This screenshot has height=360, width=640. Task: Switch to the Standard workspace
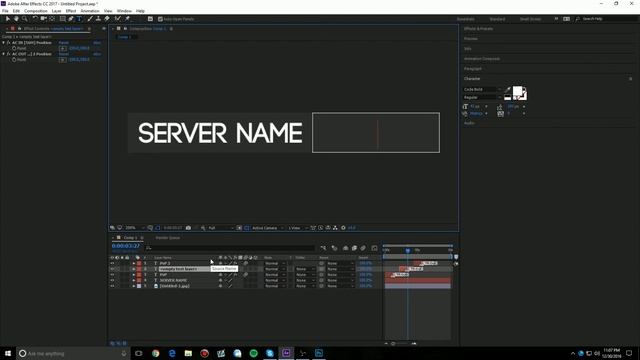pos(497,19)
